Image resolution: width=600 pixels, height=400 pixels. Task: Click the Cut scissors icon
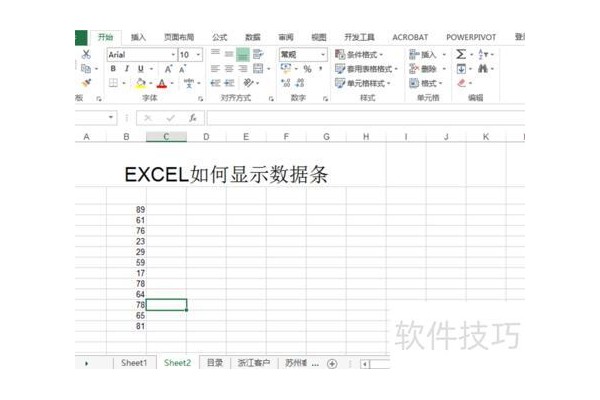pos(86,54)
